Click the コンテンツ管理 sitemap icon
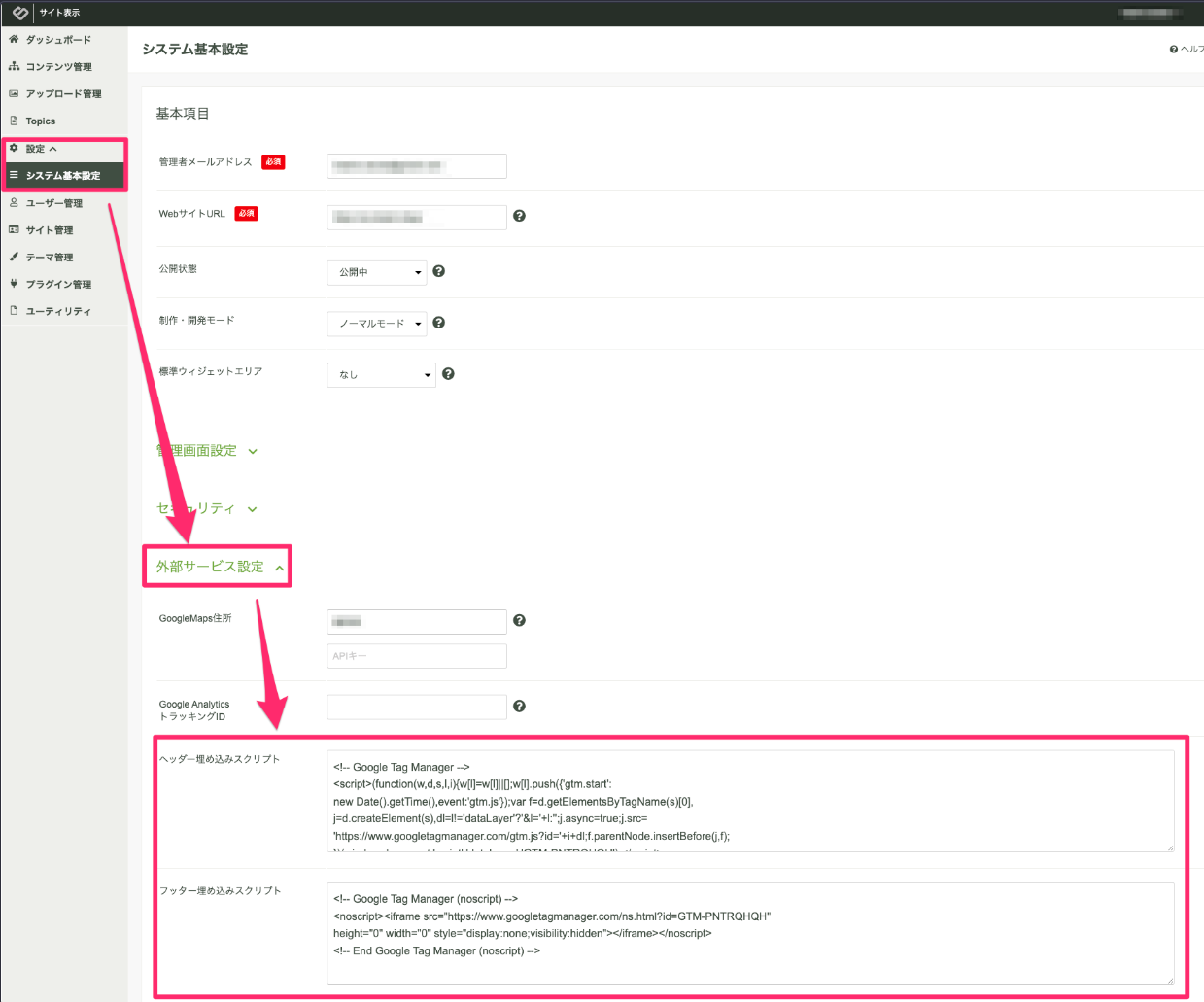Viewport: 1204px width, 1002px height. click(14, 66)
